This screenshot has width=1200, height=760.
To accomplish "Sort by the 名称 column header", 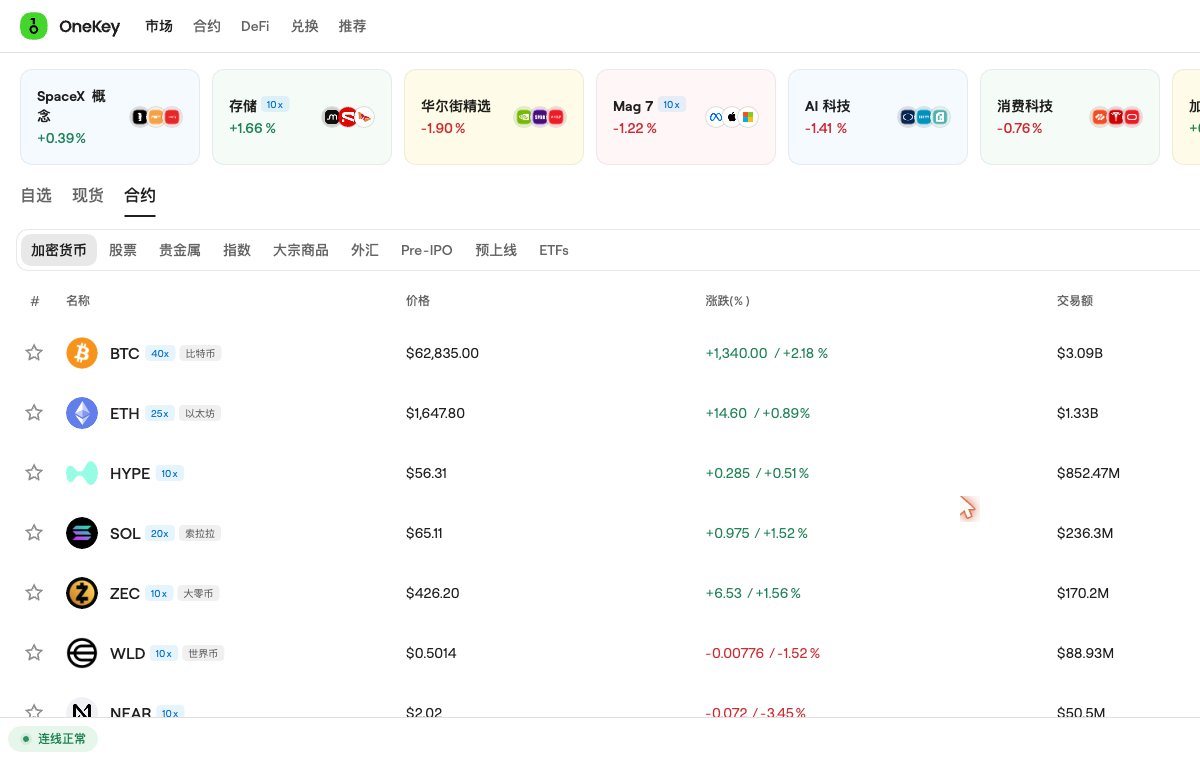I will point(78,301).
